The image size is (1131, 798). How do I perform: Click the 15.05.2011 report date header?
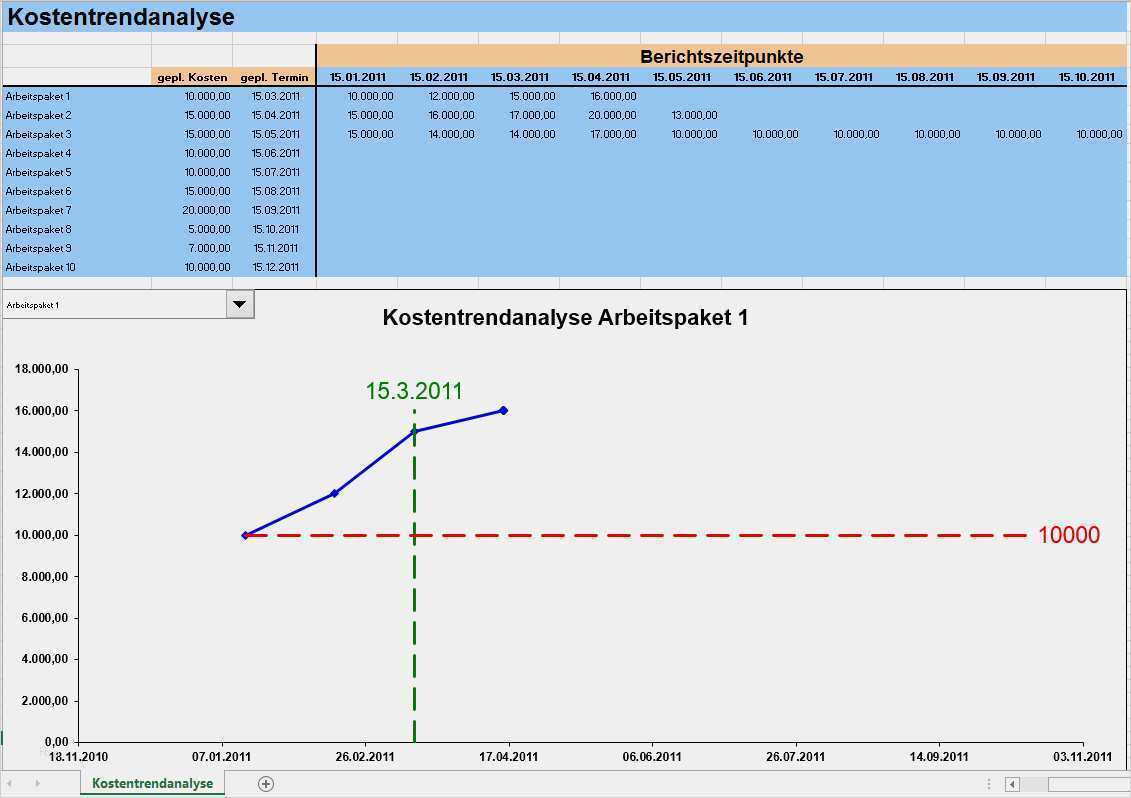pos(681,77)
